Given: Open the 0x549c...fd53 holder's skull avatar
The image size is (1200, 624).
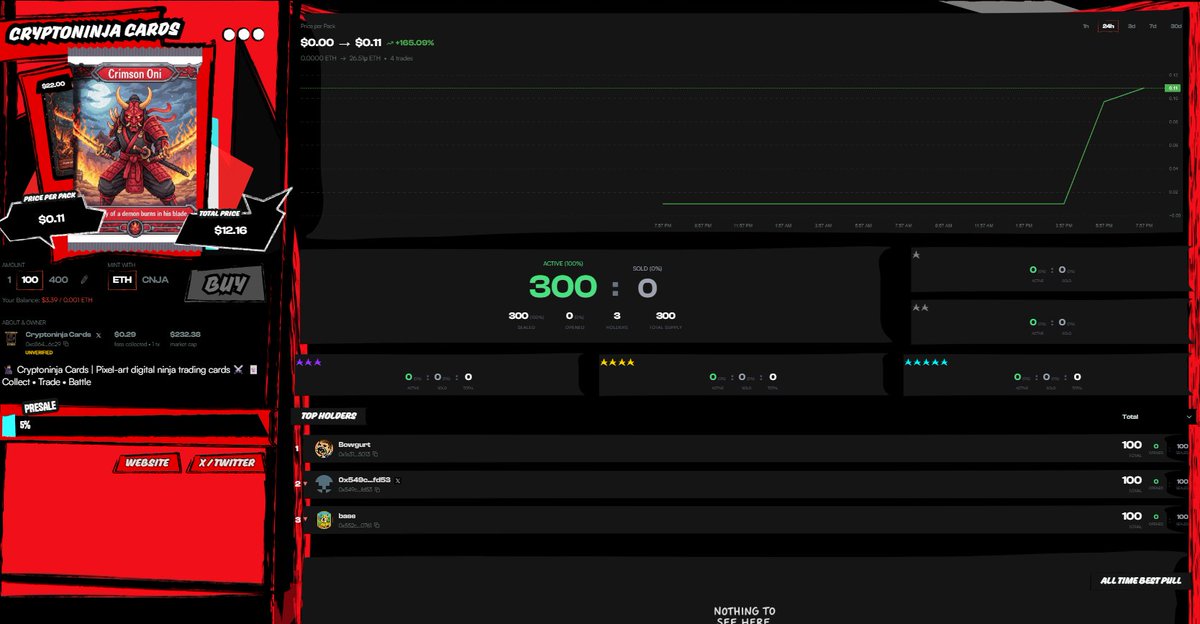Looking at the screenshot, I should click(323, 484).
